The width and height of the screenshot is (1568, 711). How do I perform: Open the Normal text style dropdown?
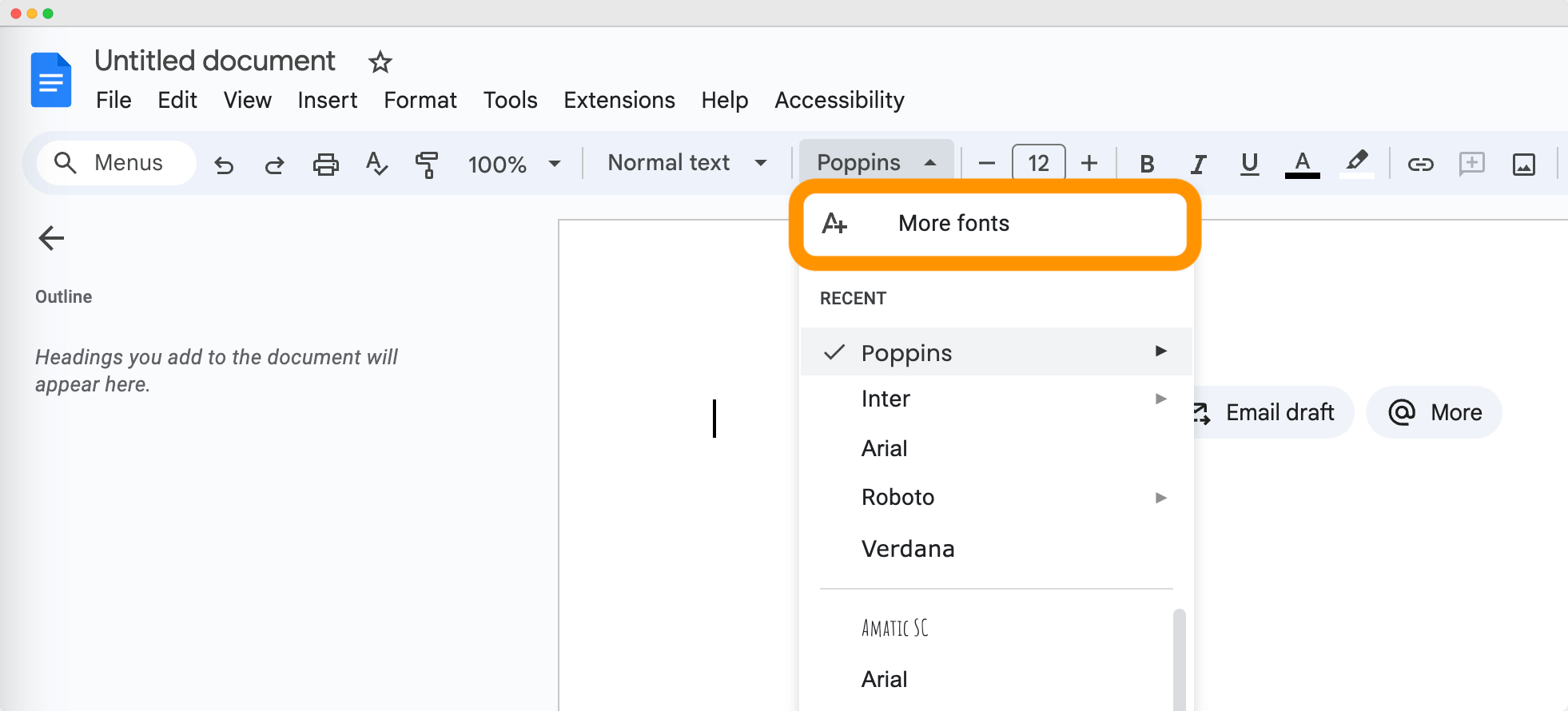(687, 163)
